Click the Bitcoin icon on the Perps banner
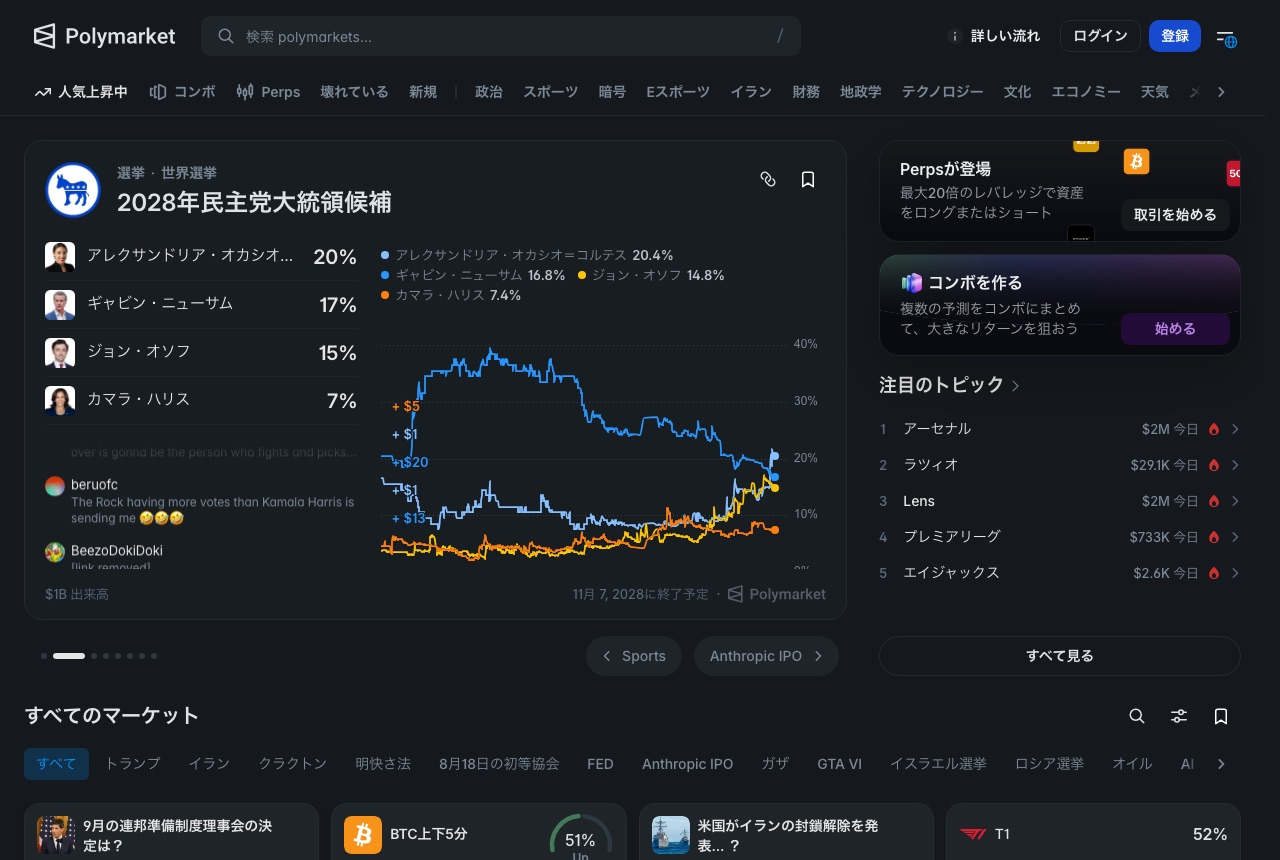Image resolution: width=1280 pixels, height=860 pixels. click(x=1136, y=162)
